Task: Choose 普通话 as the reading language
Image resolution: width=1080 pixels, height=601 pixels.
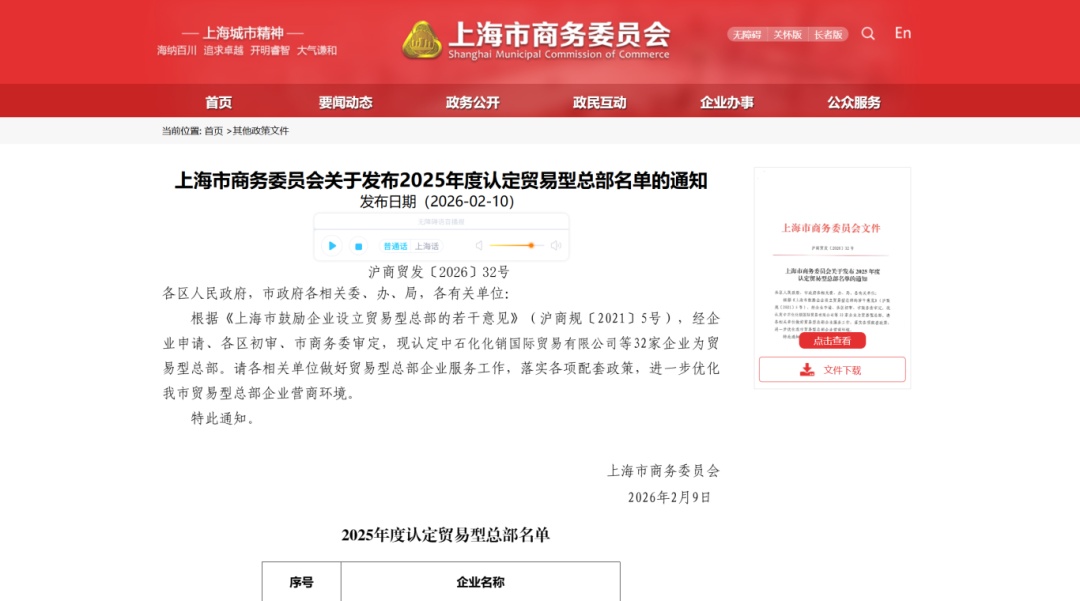Action: coord(395,246)
